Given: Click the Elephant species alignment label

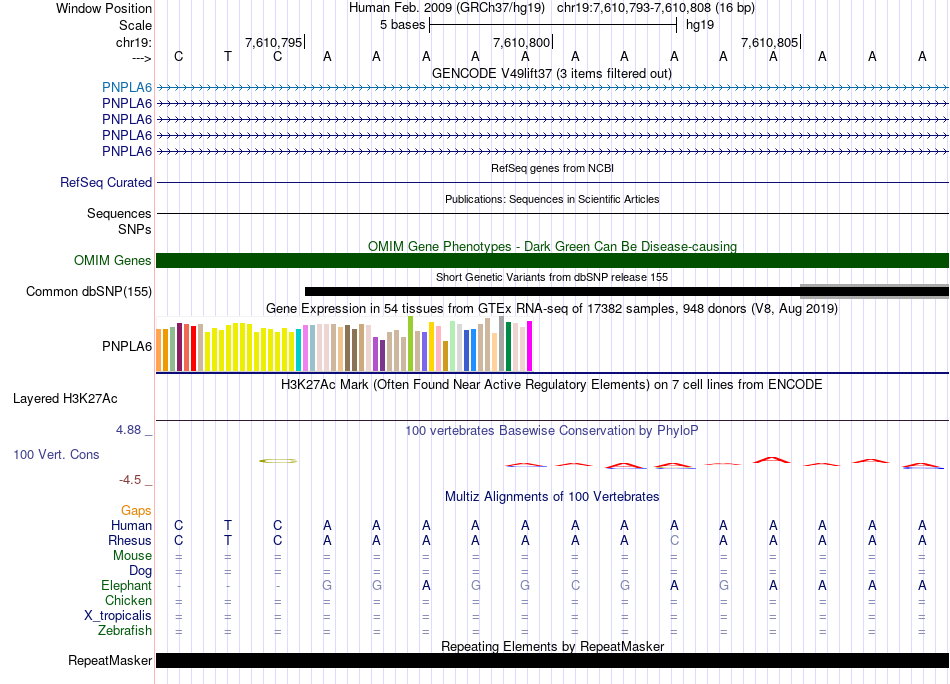Looking at the screenshot, I should [x=126, y=586].
